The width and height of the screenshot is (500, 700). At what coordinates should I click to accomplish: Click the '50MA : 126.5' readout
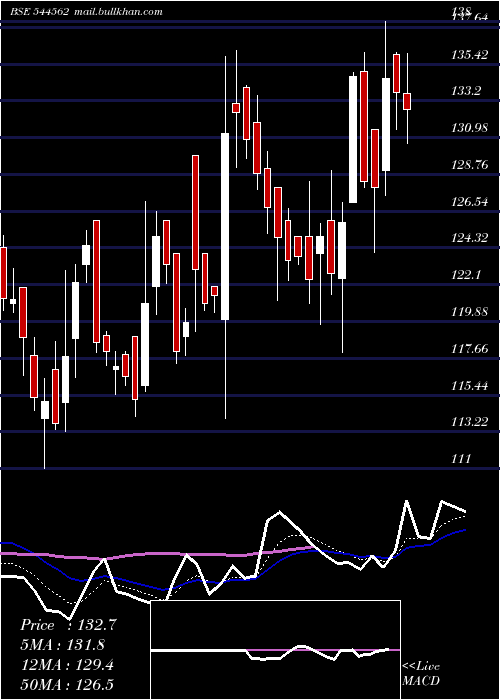(x=67, y=684)
